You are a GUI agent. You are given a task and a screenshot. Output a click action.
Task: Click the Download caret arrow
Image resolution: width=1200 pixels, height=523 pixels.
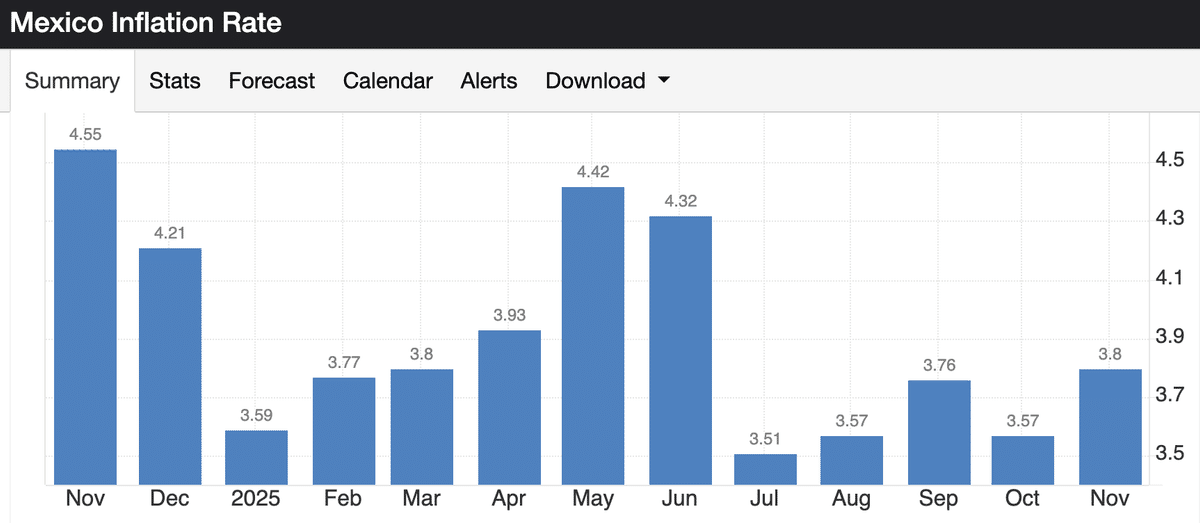tap(663, 81)
